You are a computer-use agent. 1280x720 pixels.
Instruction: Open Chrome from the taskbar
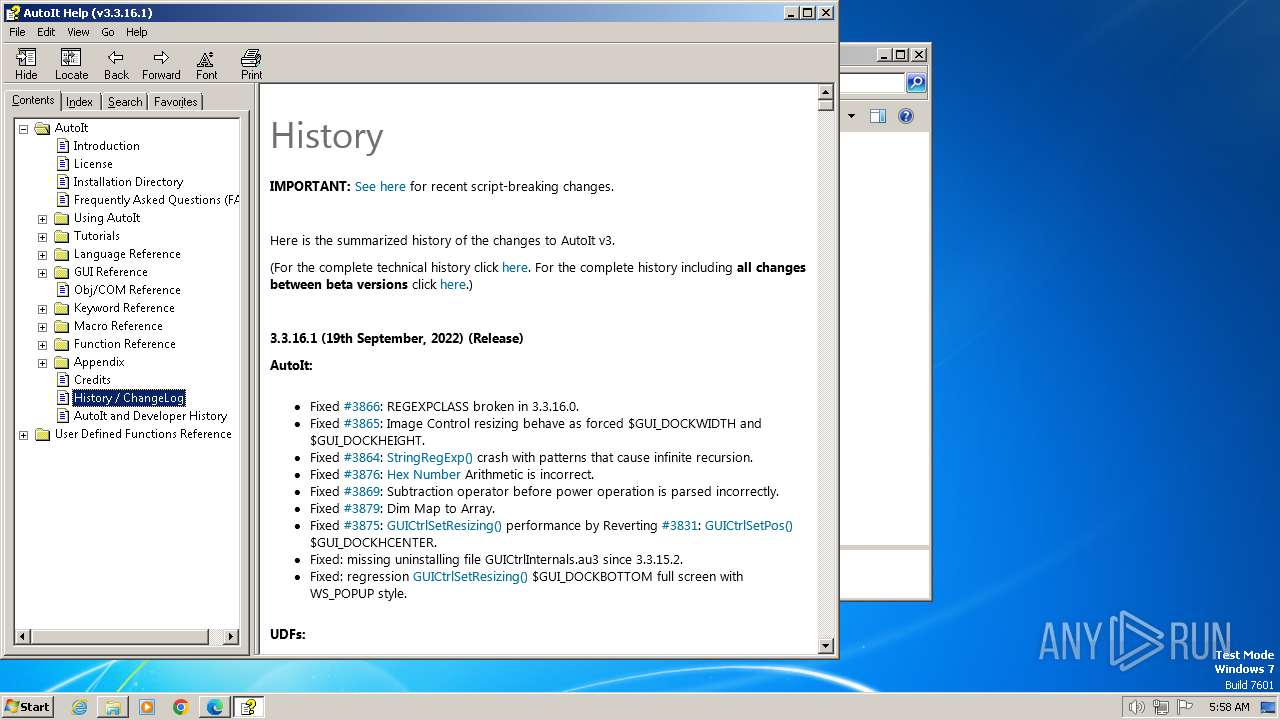click(181, 707)
